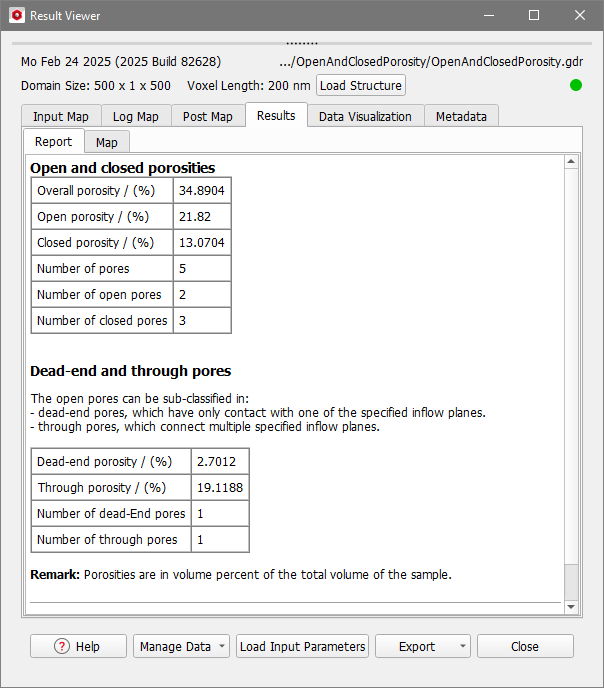This screenshot has height=688, width=604.
Task: Click the Remark text about volume percent
Action: 241,574
